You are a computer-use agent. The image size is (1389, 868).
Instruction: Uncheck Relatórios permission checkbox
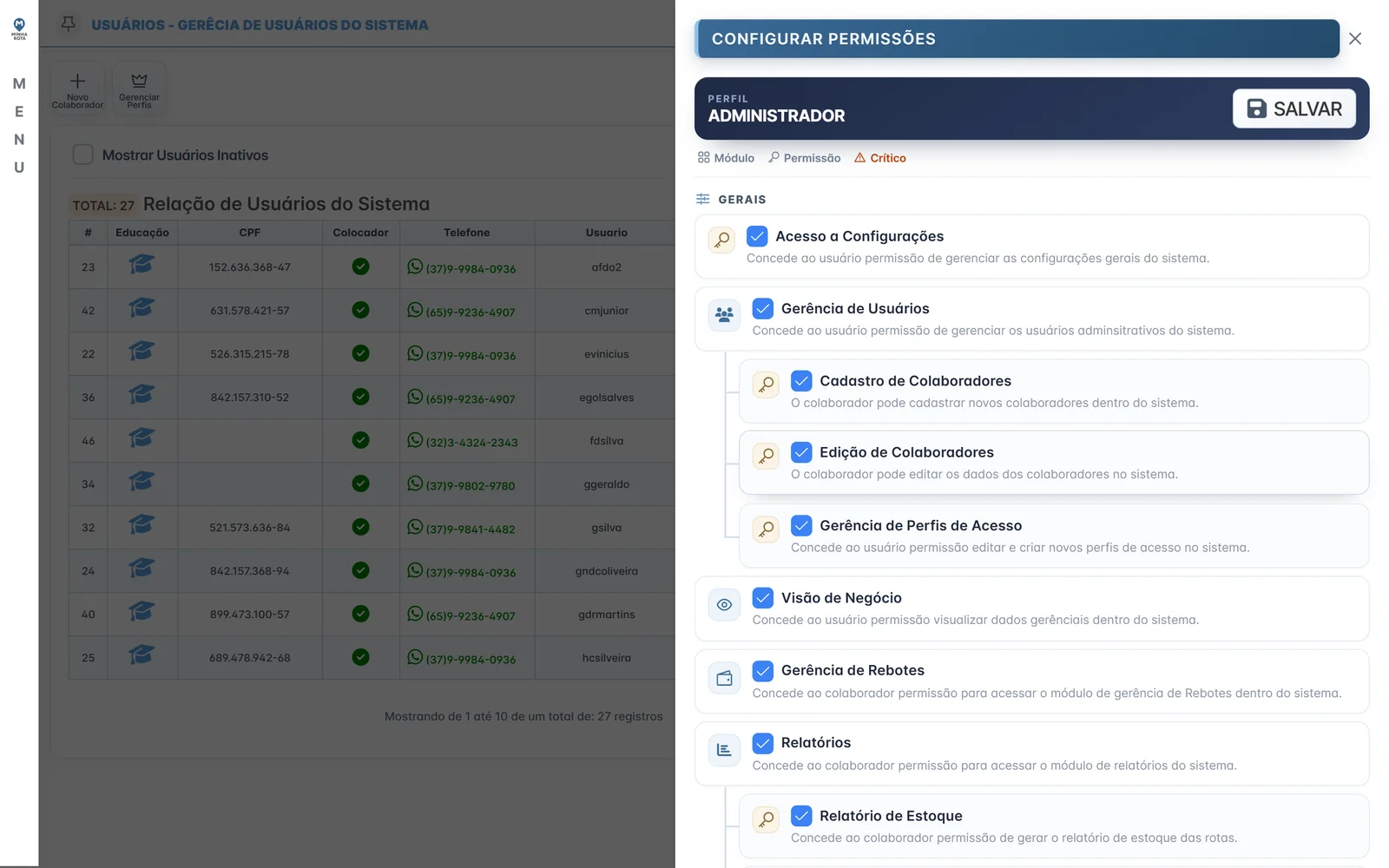(x=763, y=743)
